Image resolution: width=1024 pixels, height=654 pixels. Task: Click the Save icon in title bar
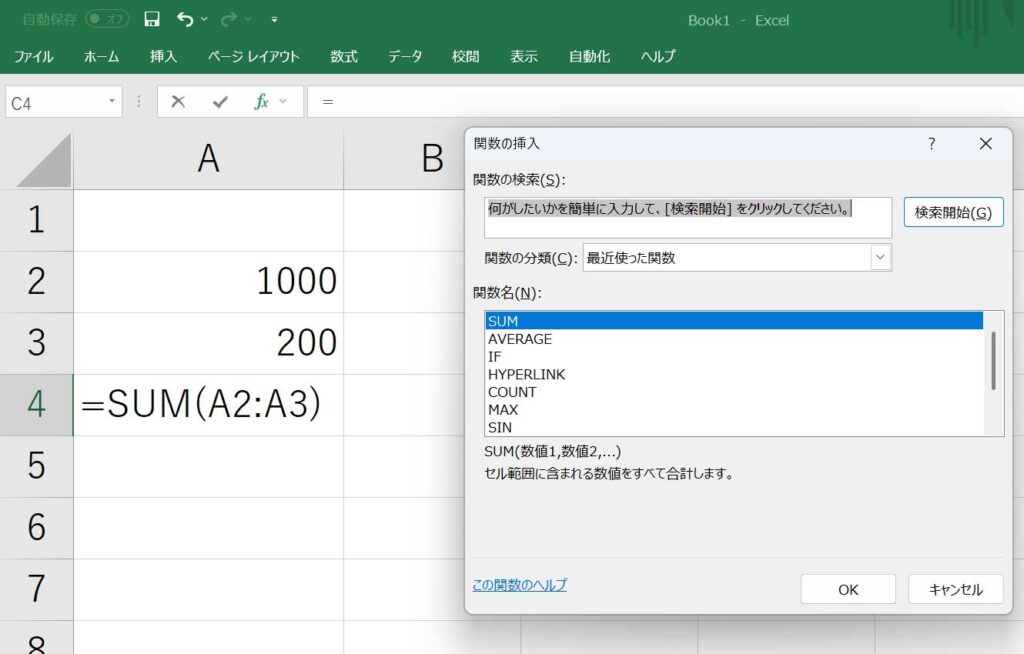(x=152, y=19)
